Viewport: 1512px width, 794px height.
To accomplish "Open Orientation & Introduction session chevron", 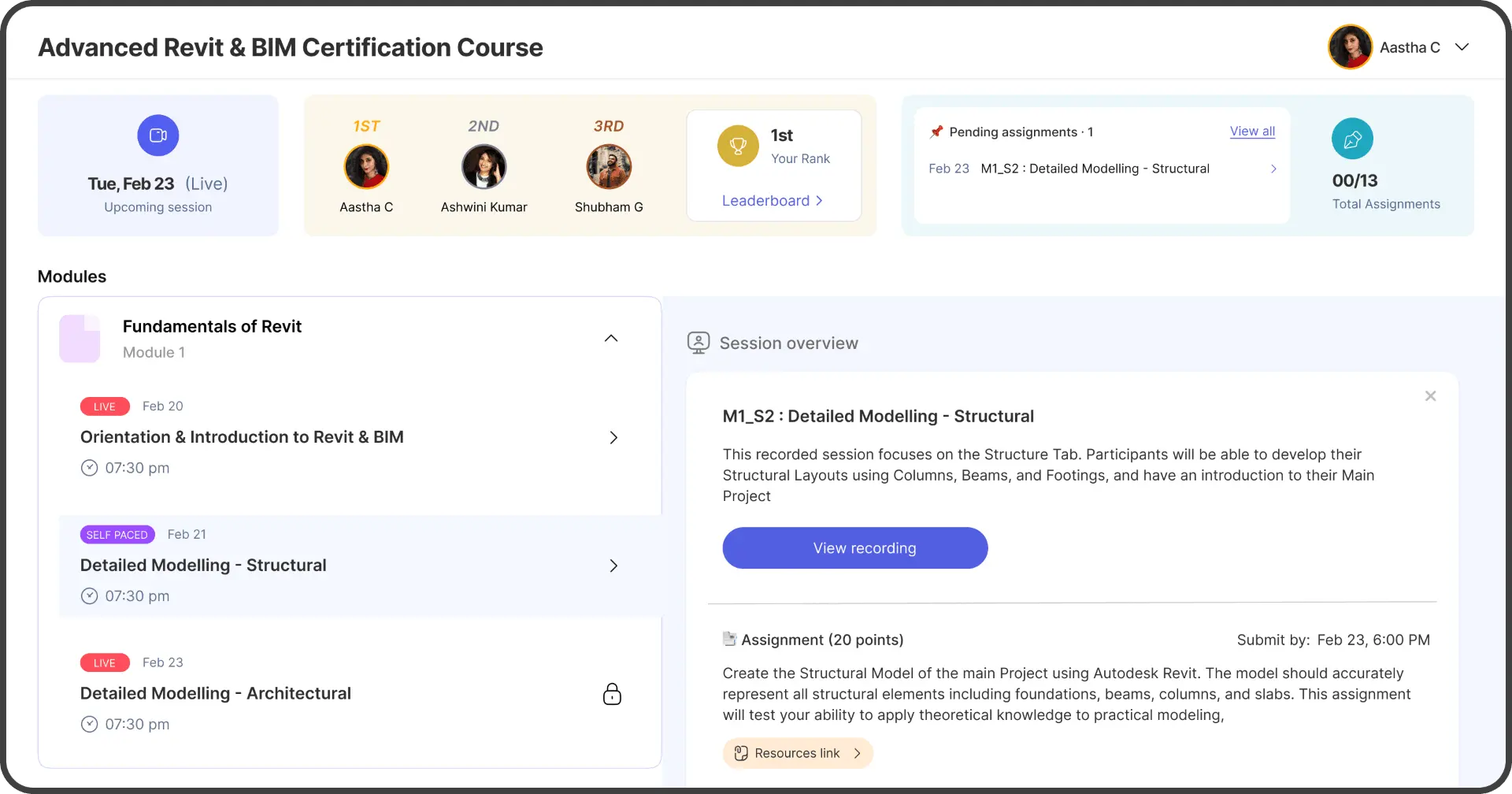I will (613, 437).
